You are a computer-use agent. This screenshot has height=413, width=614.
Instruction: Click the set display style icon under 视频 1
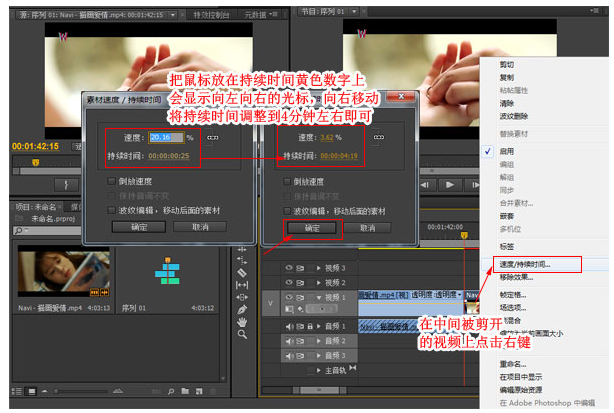[x=289, y=309]
